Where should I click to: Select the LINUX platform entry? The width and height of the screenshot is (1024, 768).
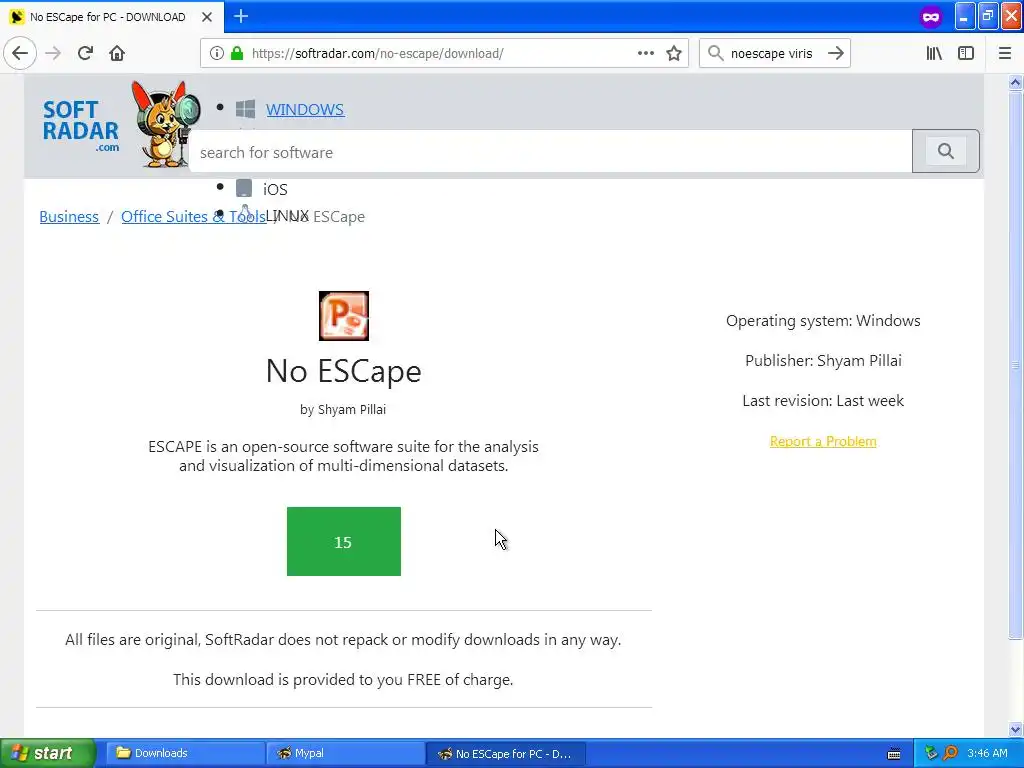(x=287, y=216)
